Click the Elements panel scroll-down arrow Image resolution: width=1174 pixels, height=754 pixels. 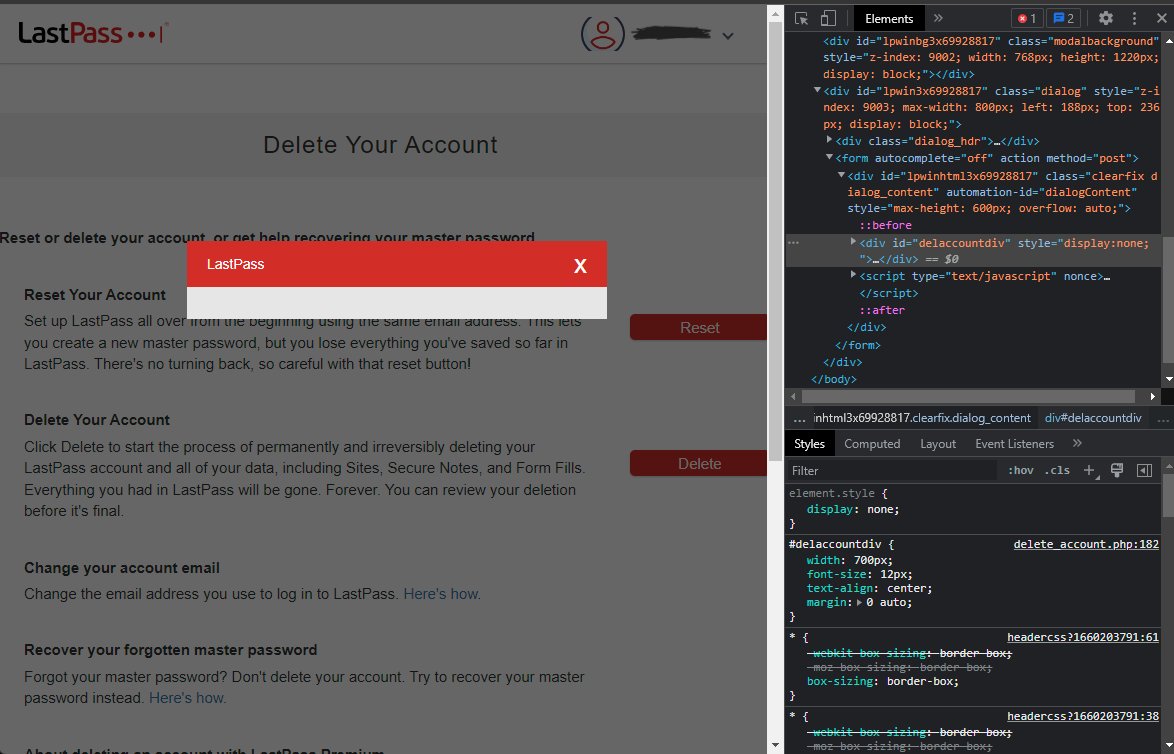1168,379
